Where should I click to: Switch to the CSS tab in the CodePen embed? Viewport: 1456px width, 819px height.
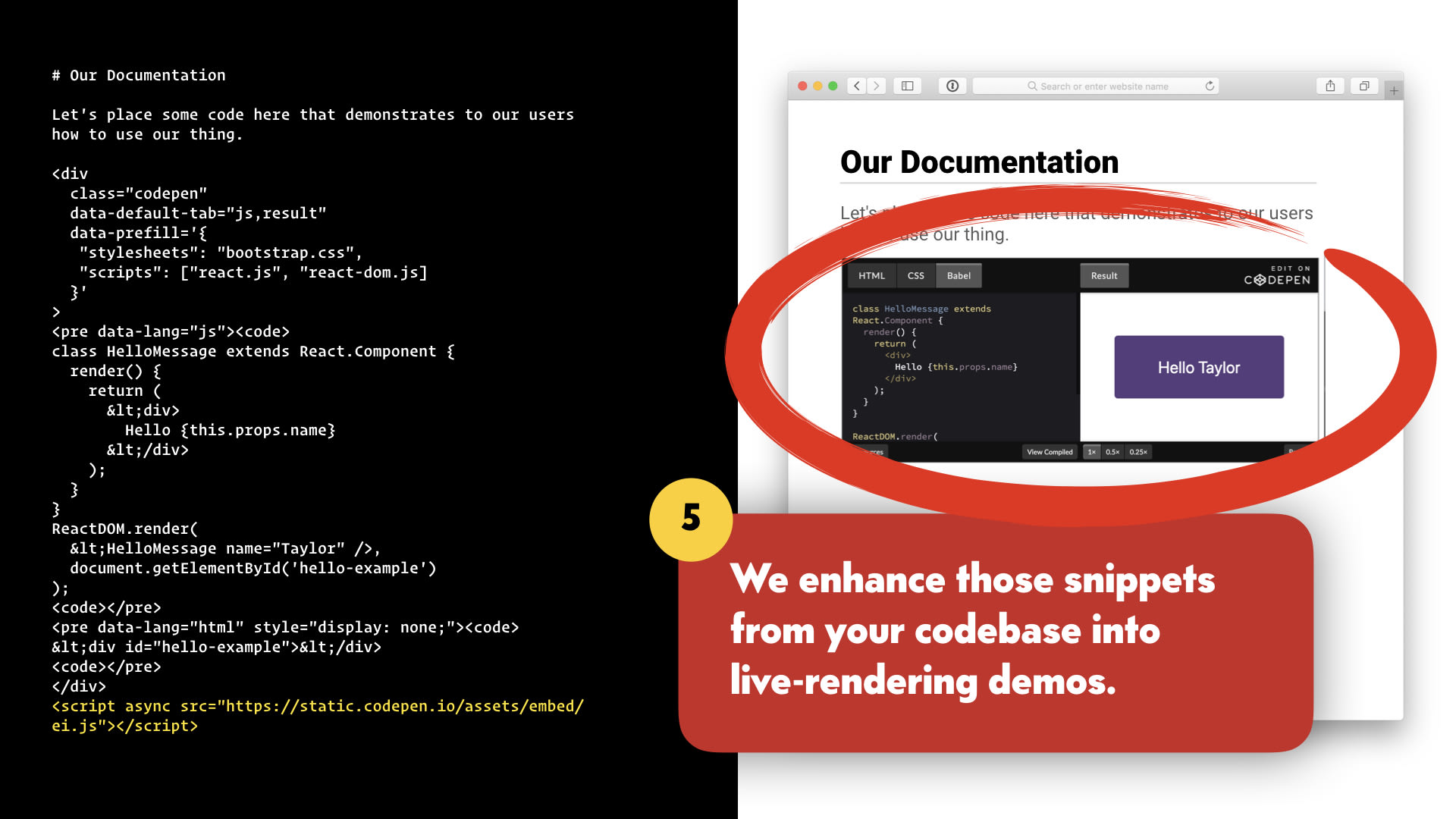click(x=916, y=275)
